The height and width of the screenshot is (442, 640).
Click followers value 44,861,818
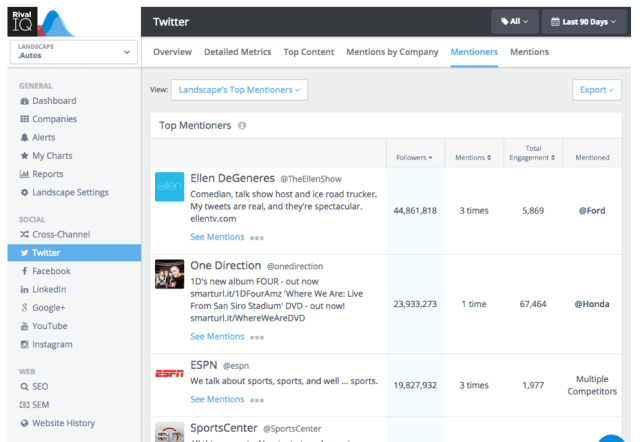tap(415, 211)
